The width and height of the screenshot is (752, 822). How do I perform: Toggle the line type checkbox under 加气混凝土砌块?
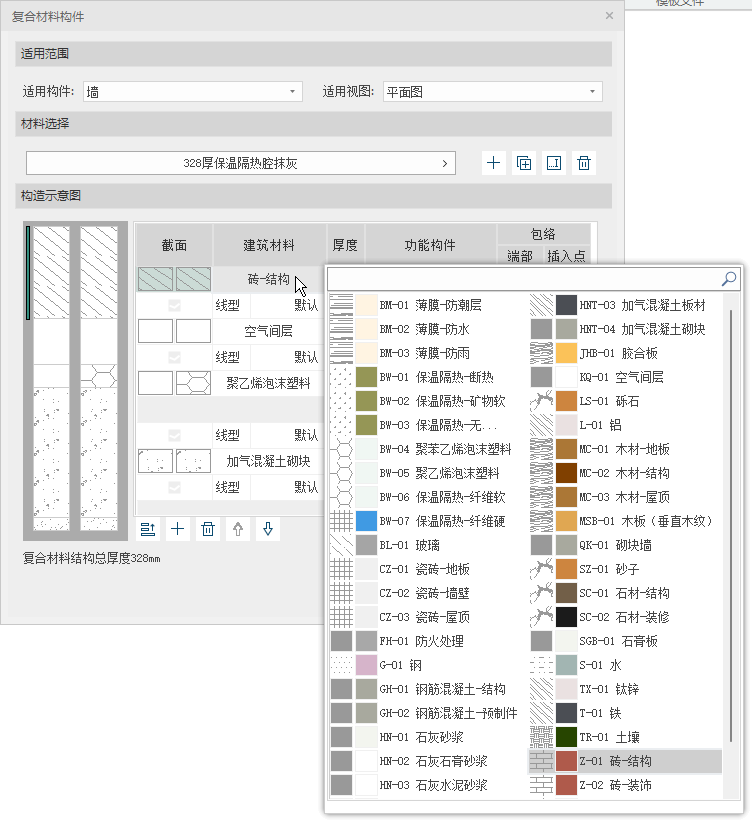click(174, 486)
